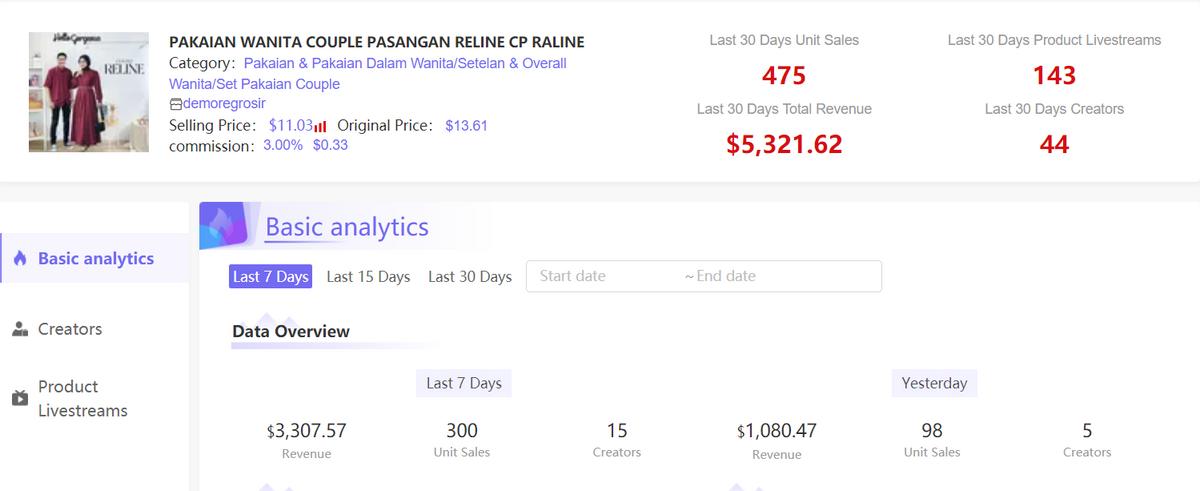Open the price trend bar chart icon

tap(321, 126)
